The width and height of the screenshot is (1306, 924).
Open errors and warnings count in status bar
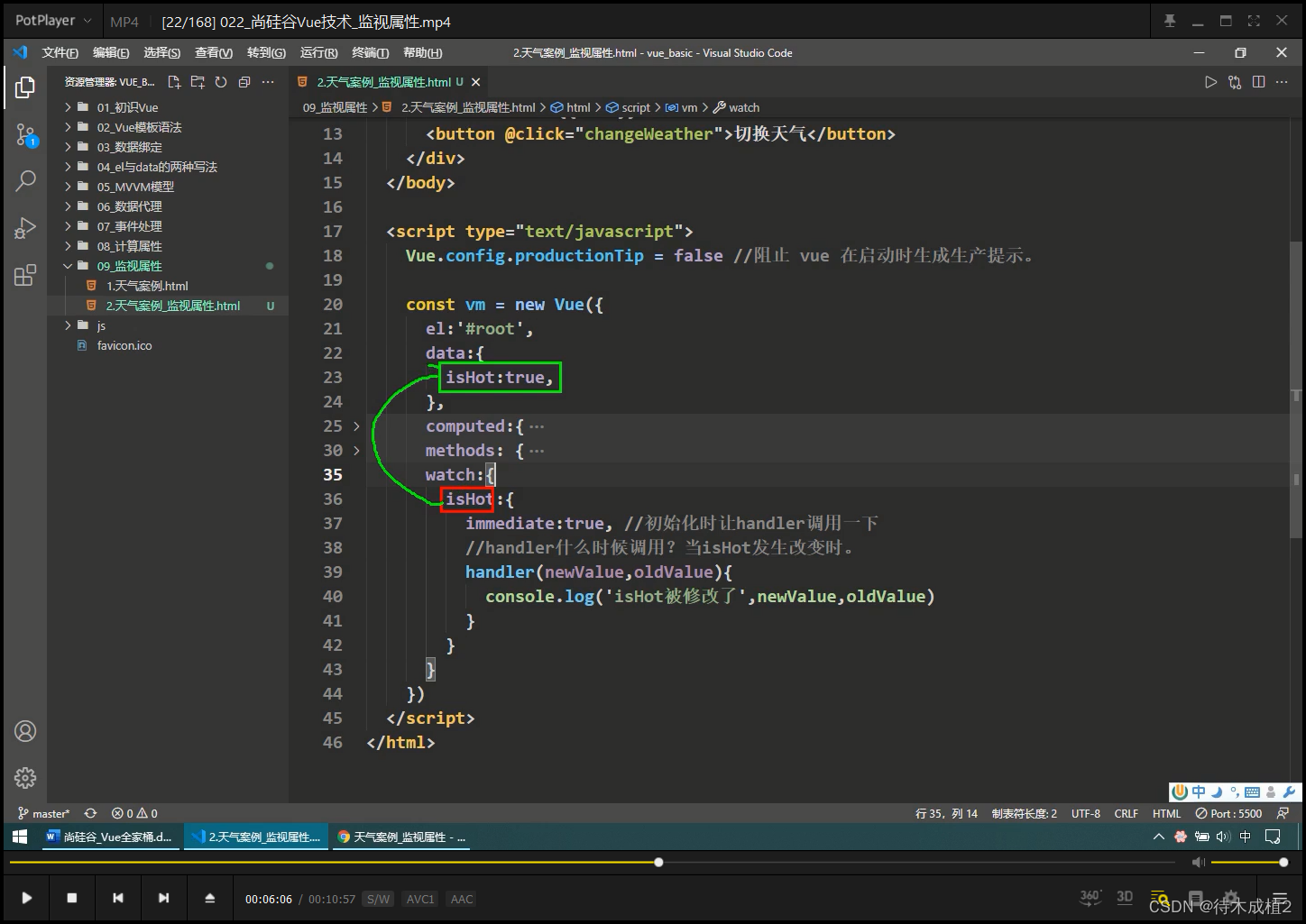[134, 813]
